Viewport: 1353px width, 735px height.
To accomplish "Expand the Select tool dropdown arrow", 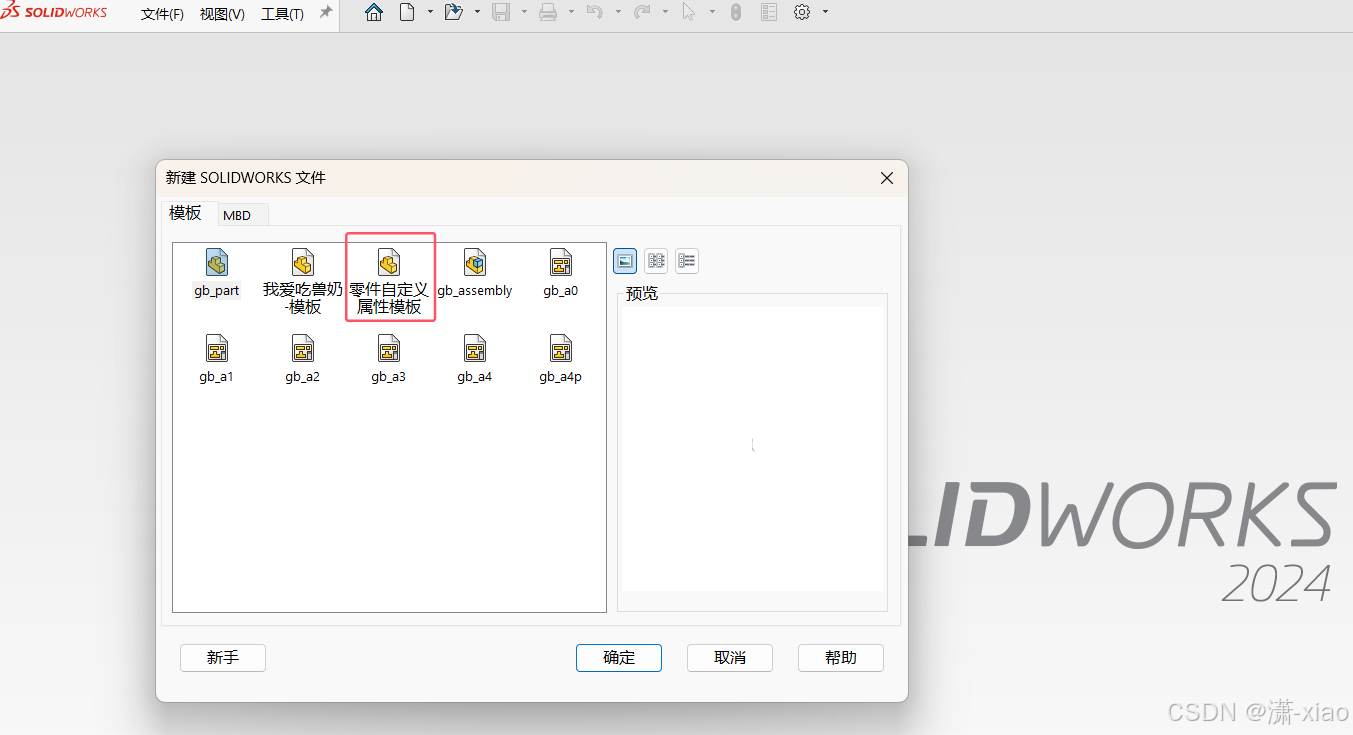I will pos(712,13).
